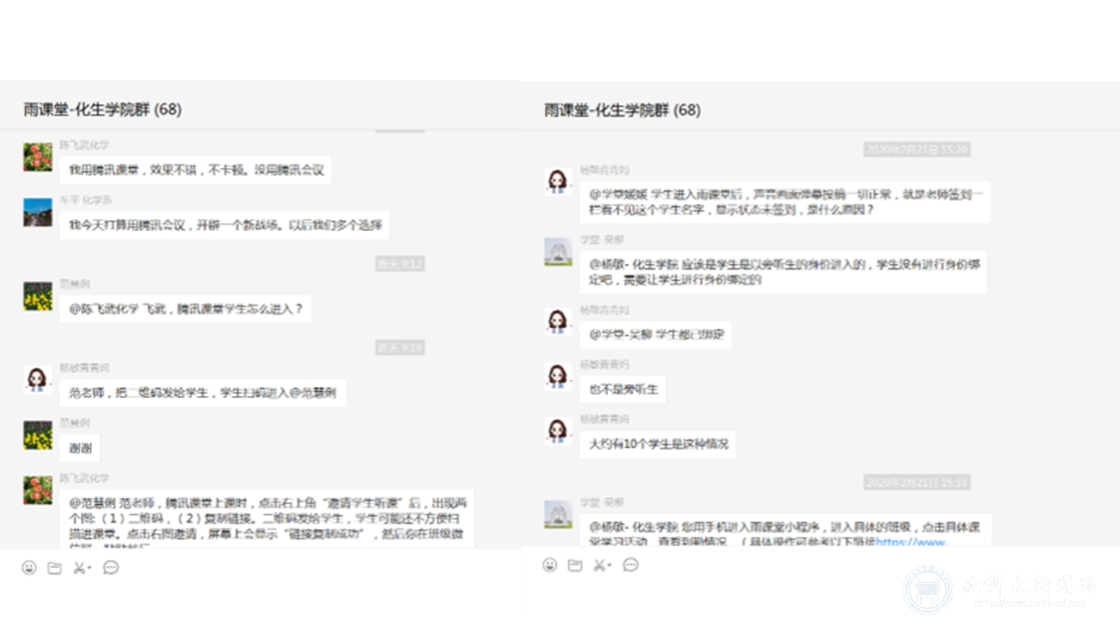Click right window title 雨课堂-化生学院群 (68)

pos(622,110)
